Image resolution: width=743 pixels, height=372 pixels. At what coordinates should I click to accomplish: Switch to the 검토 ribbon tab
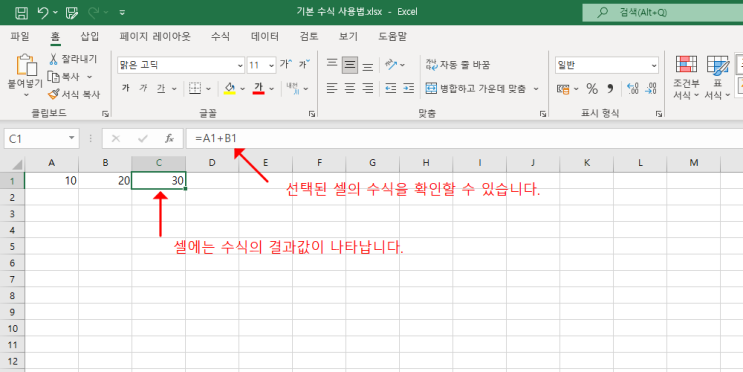(309, 36)
